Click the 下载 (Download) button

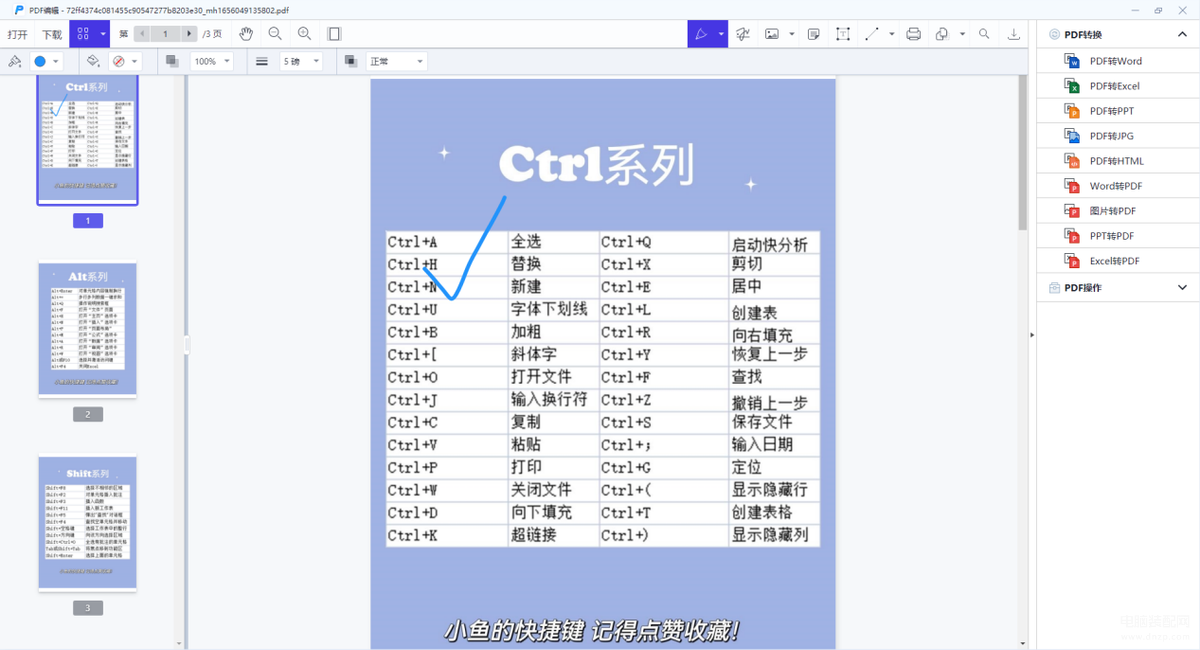pos(52,34)
